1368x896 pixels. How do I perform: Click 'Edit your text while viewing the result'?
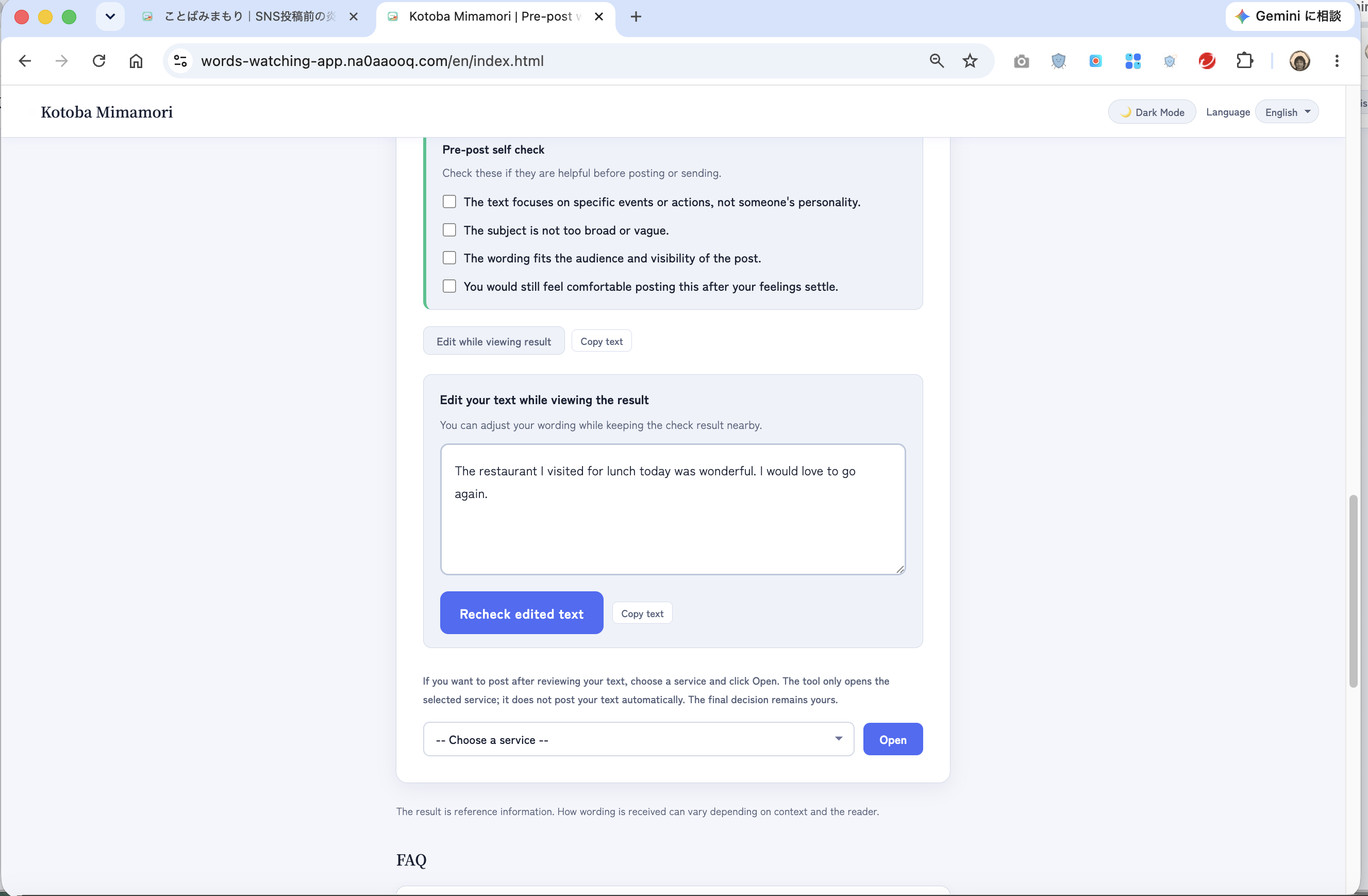pyautogui.click(x=544, y=400)
